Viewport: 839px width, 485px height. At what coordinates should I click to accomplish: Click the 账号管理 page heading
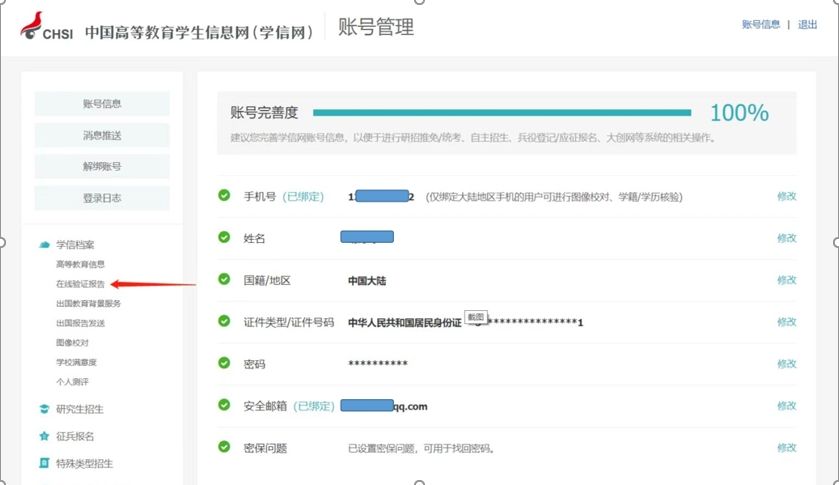click(376, 27)
